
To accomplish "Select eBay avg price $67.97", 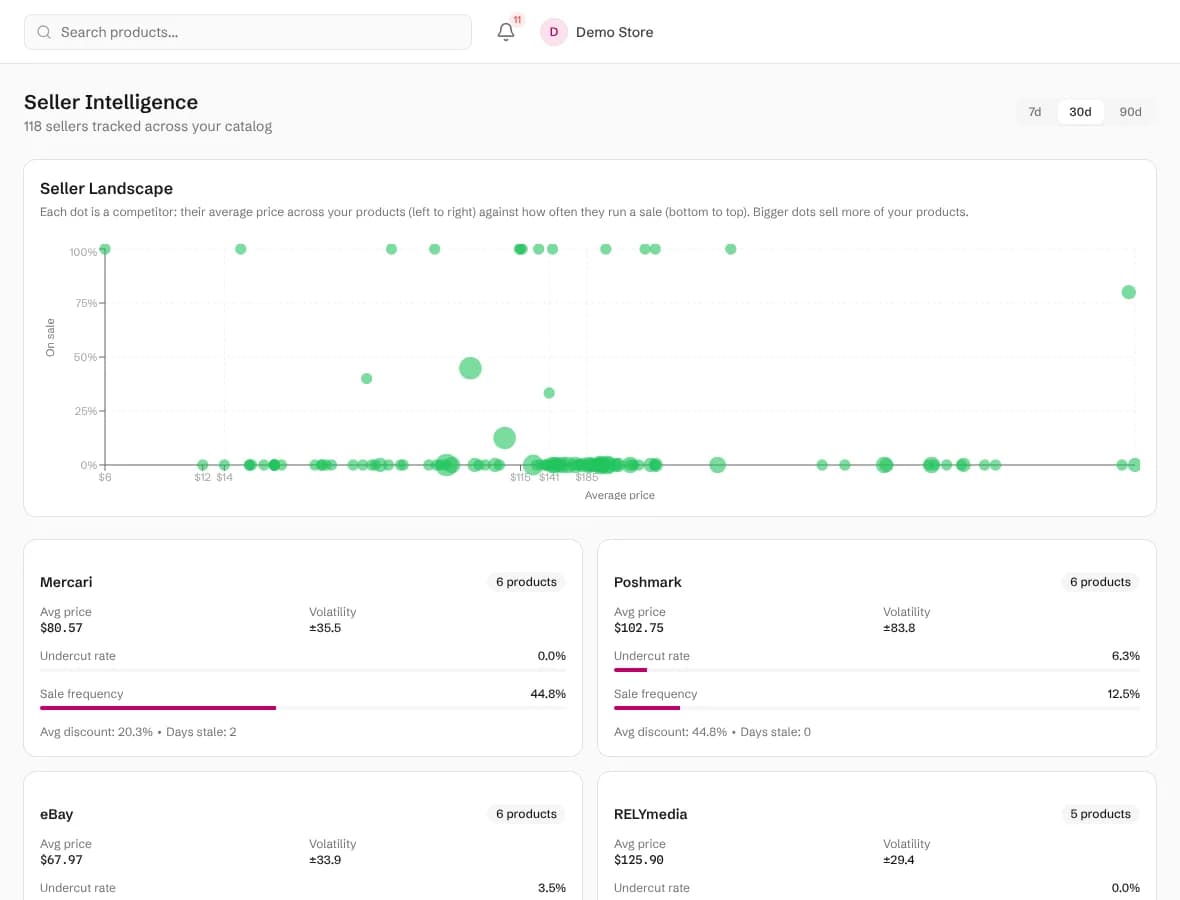I will 61,859.
